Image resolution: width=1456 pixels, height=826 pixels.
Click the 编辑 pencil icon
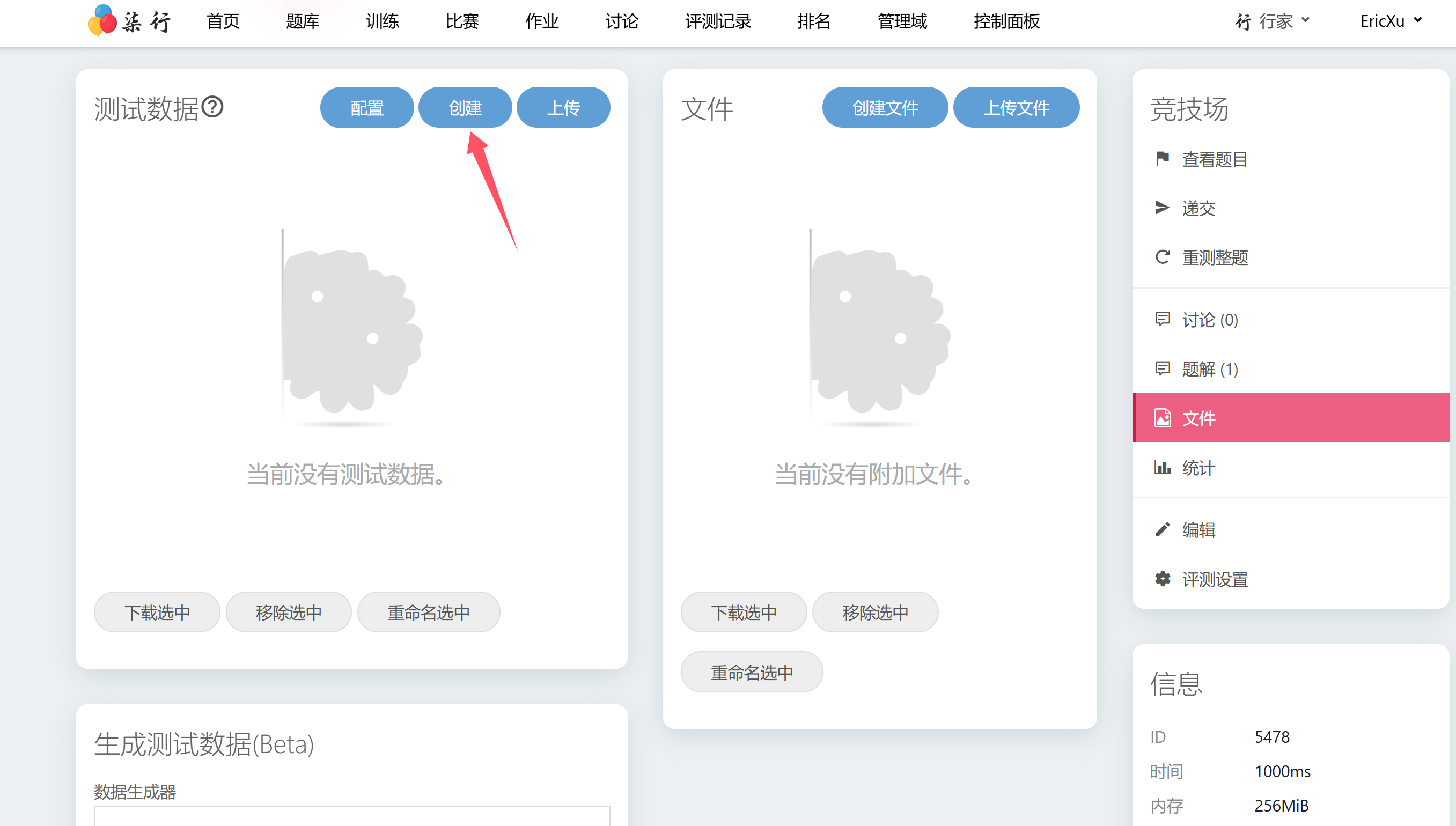pyautogui.click(x=1162, y=529)
